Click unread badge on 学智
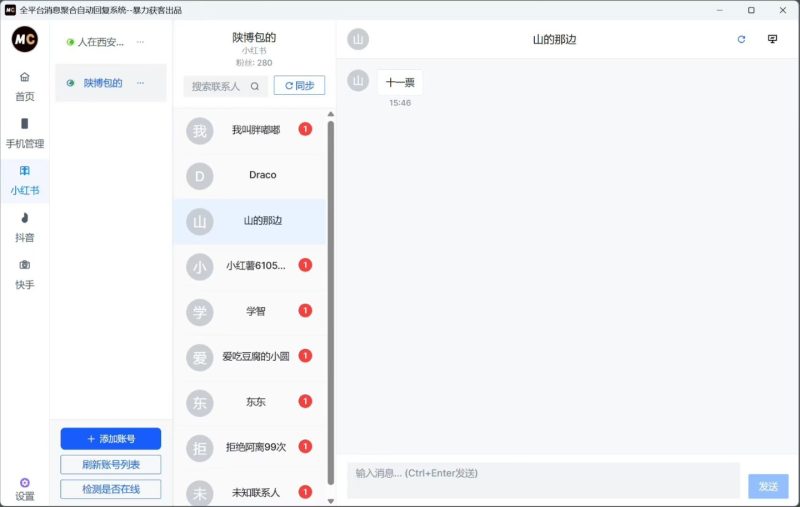The width and height of the screenshot is (800, 507). (305, 311)
